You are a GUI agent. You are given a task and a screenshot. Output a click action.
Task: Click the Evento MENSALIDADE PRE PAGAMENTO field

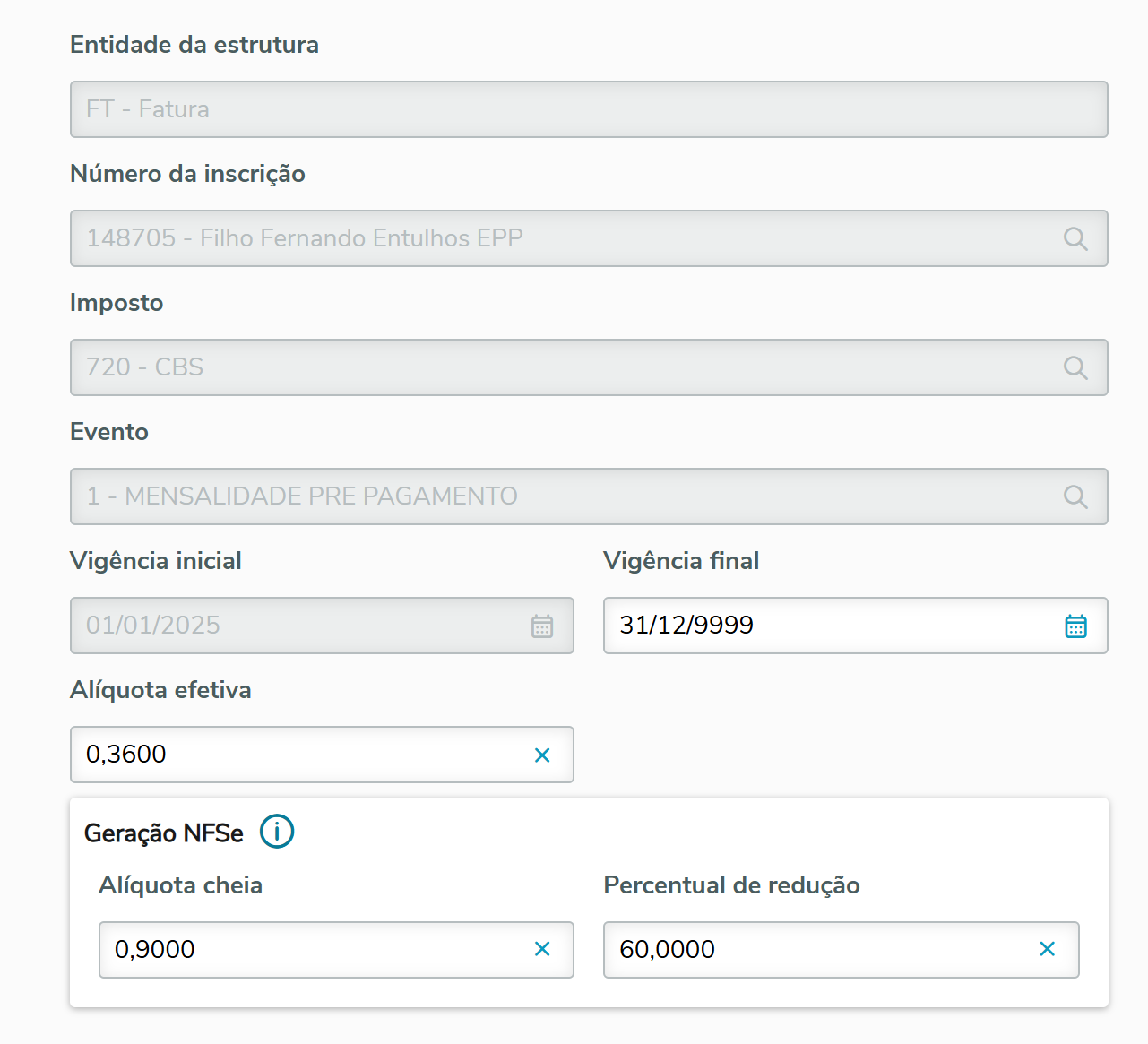(565, 496)
